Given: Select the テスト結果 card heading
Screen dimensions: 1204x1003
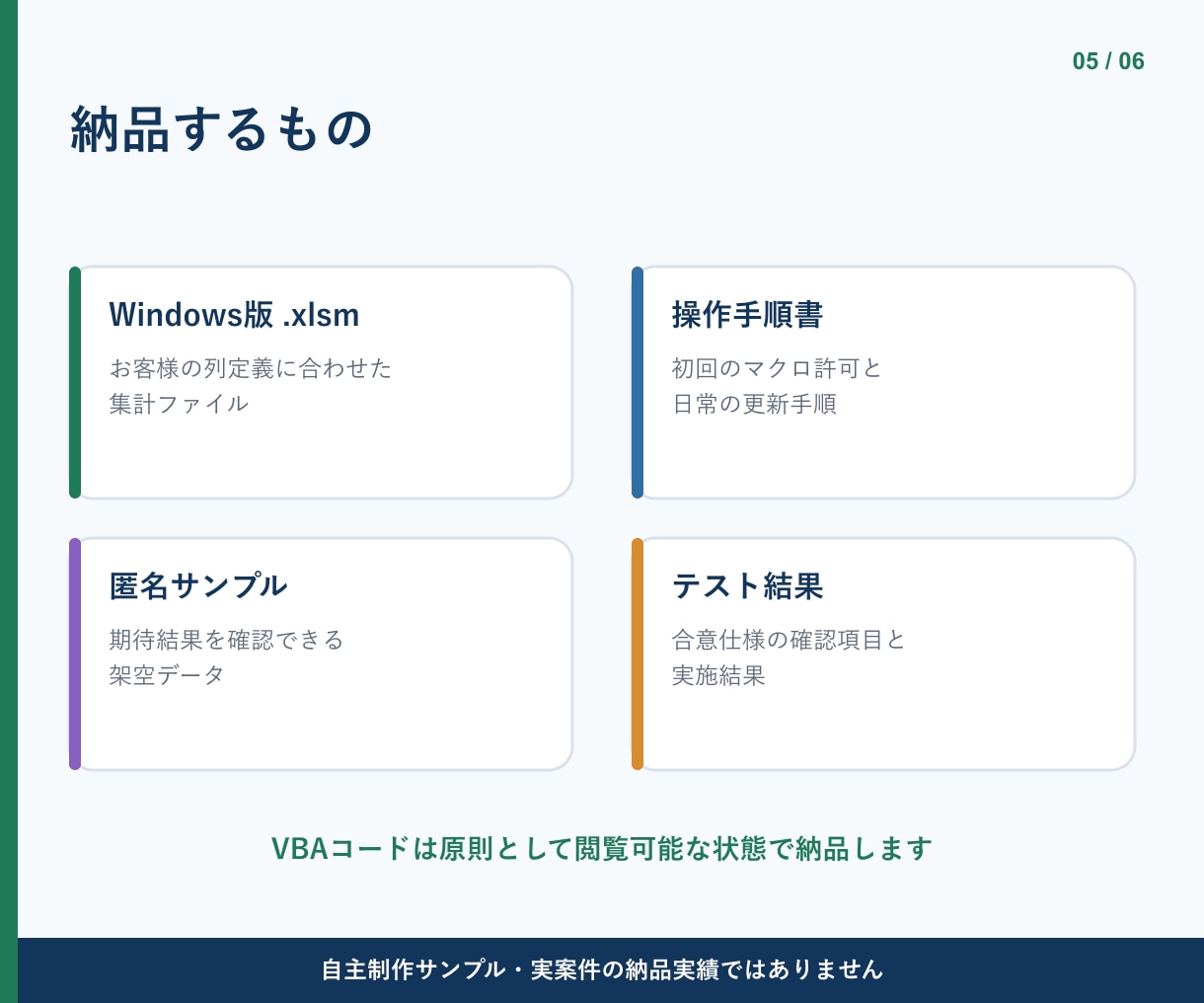Looking at the screenshot, I should click(x=747, y=585).
